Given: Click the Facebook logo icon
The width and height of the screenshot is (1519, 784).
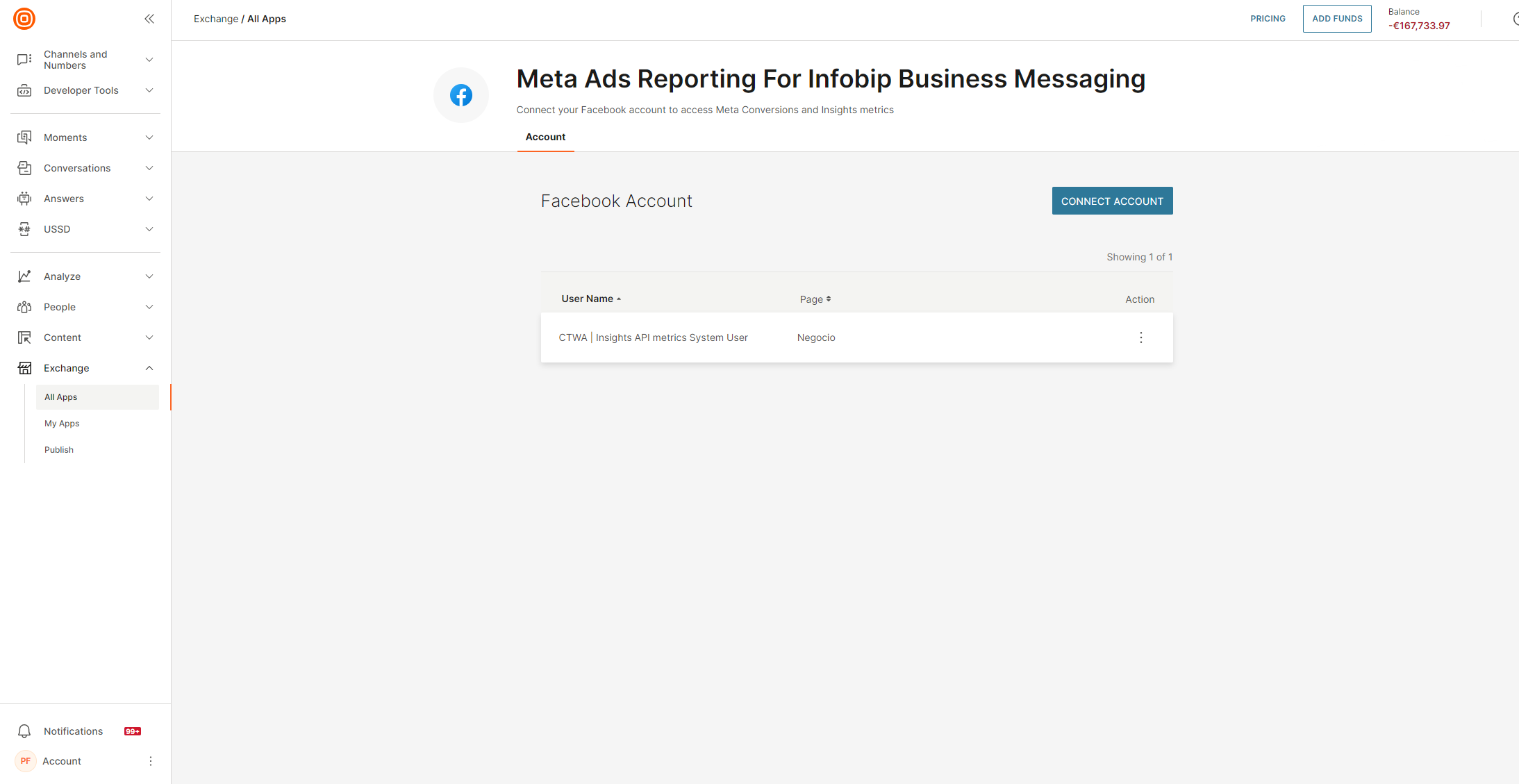Looking at the screenshot, I should tap(461, 95).
